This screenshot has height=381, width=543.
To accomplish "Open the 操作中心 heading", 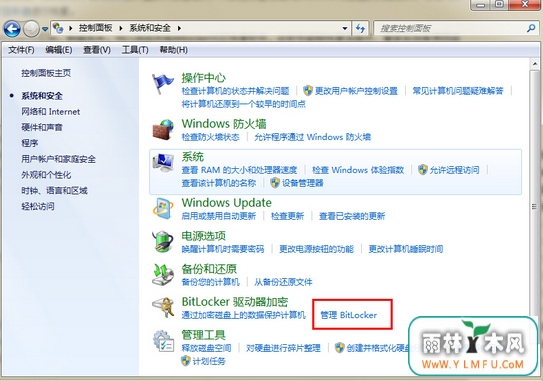I will (204, 78).
